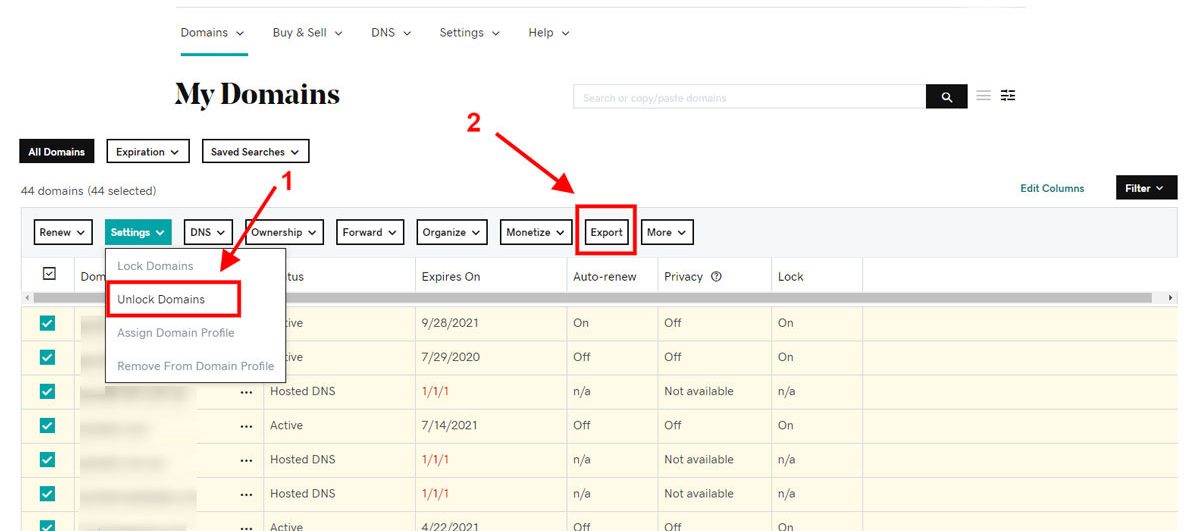
Task: Click the Auto-renew column header
Action: pyautogui.click(x=605, y=277)
